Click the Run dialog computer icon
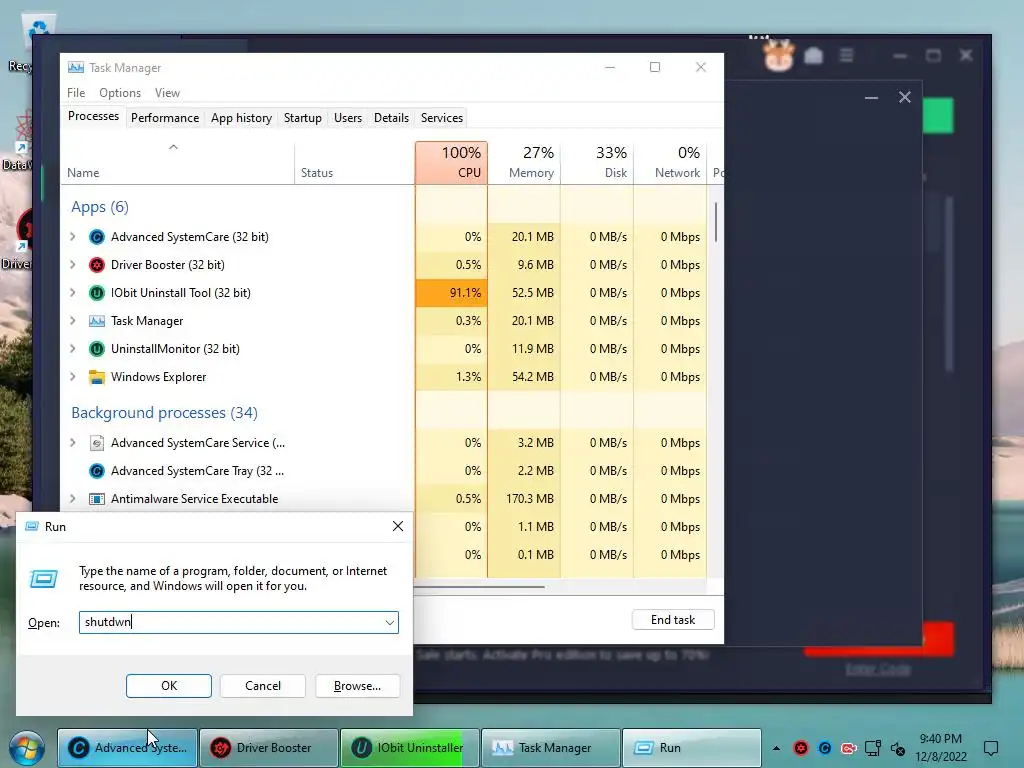1024x768 pixels. tap(44, 579)
